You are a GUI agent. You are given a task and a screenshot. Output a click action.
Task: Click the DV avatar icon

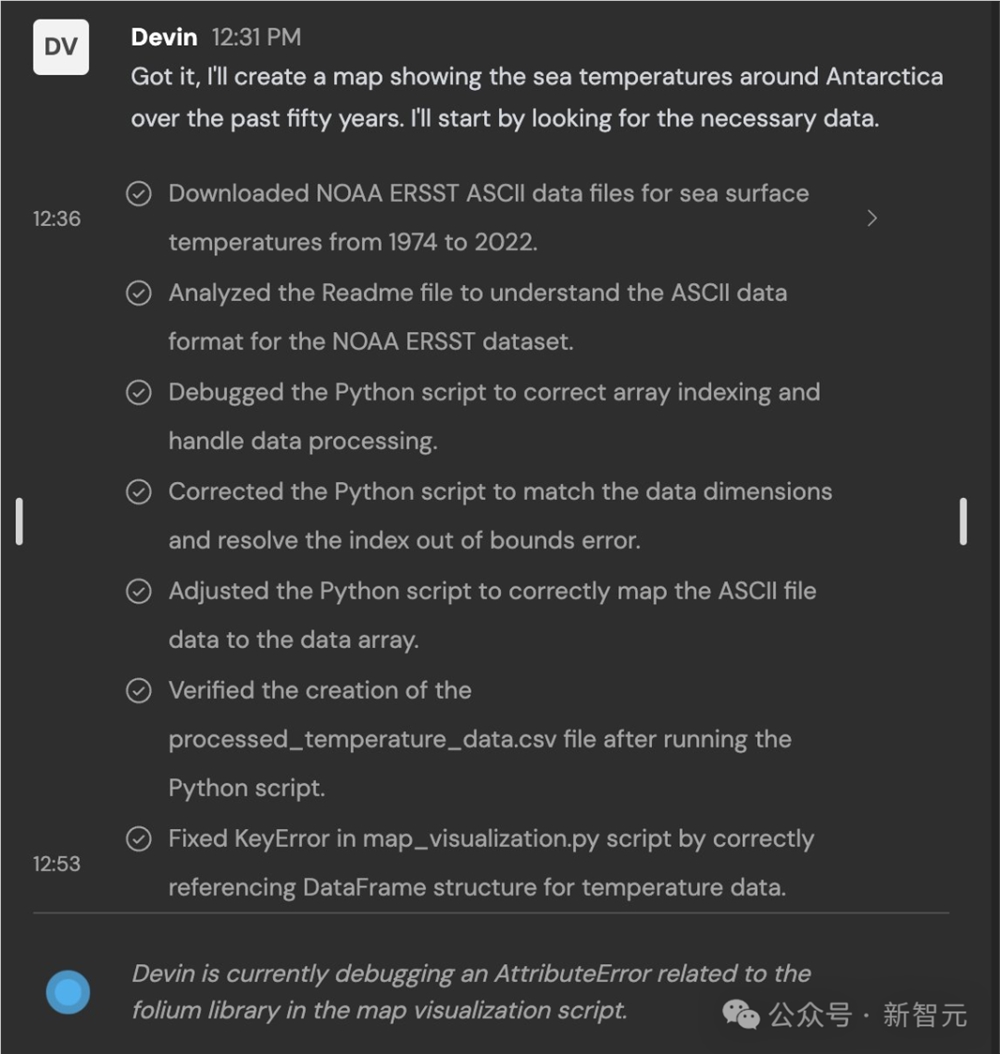[61, 47]
